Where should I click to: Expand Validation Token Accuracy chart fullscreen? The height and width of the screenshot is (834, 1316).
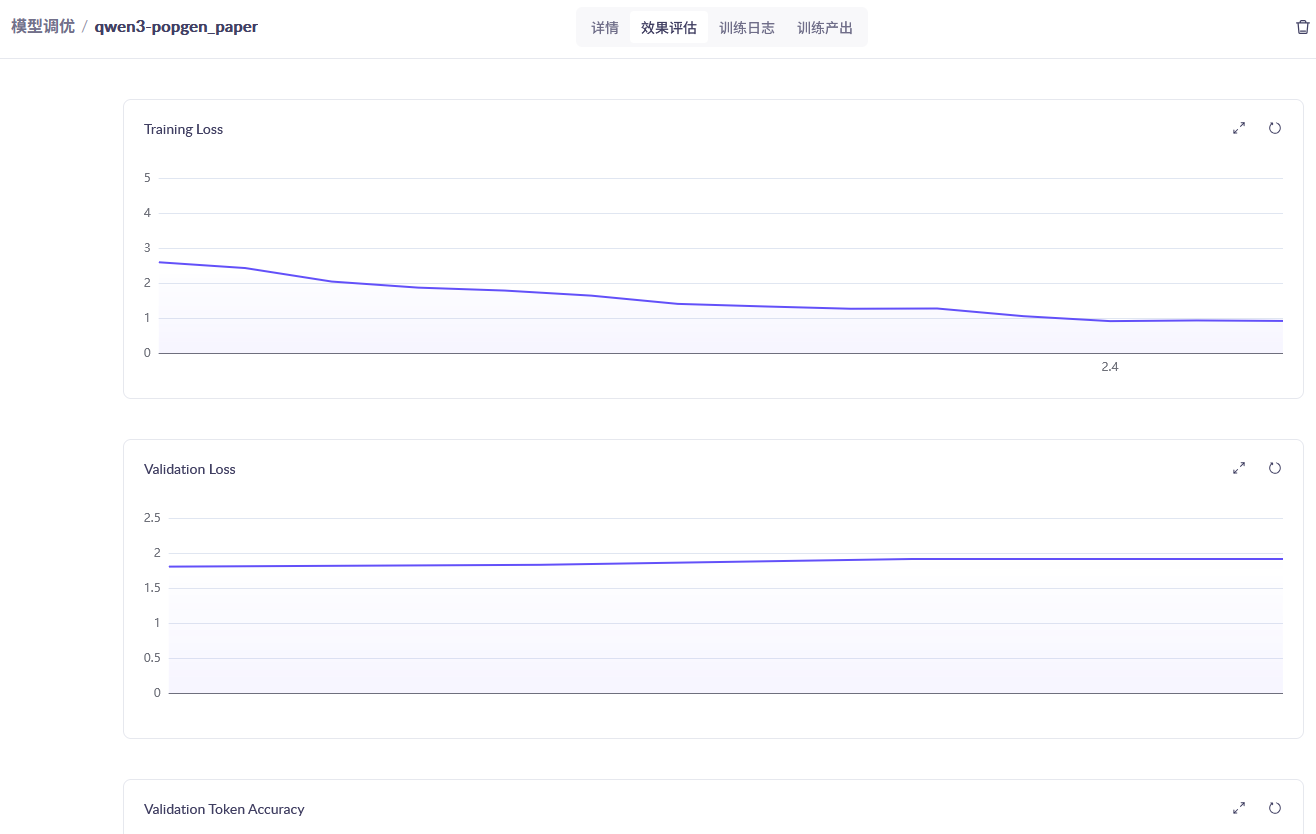(x=1239, y=808)
